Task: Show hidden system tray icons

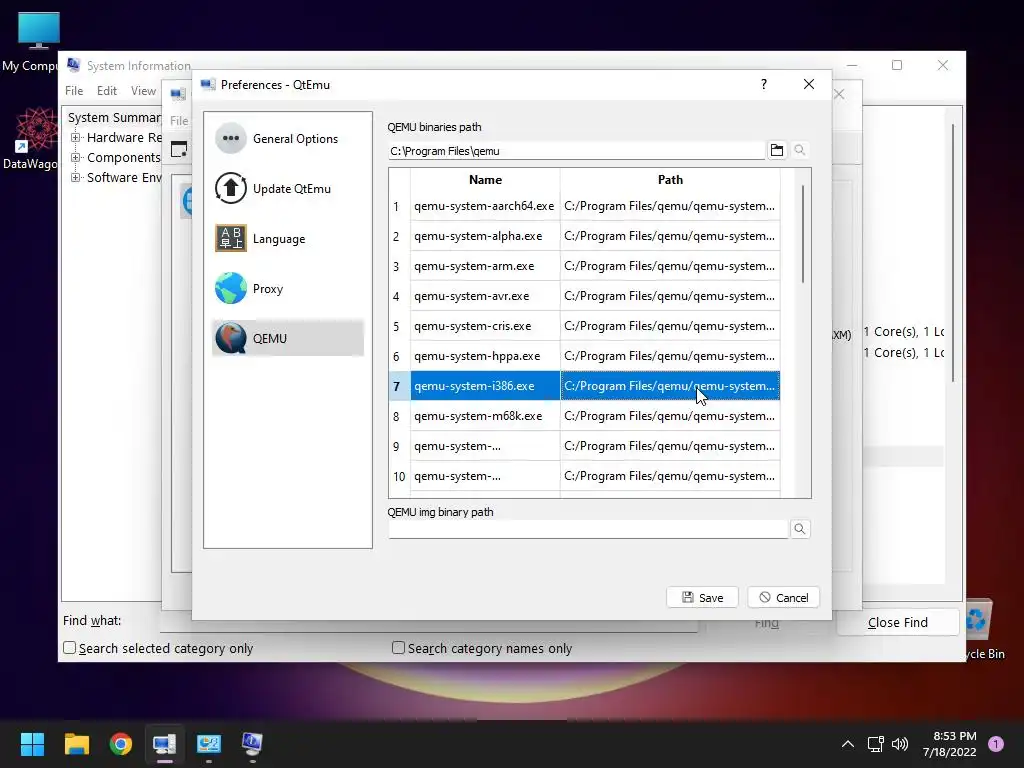Action: pyautogui.click(x=848, y=744)
